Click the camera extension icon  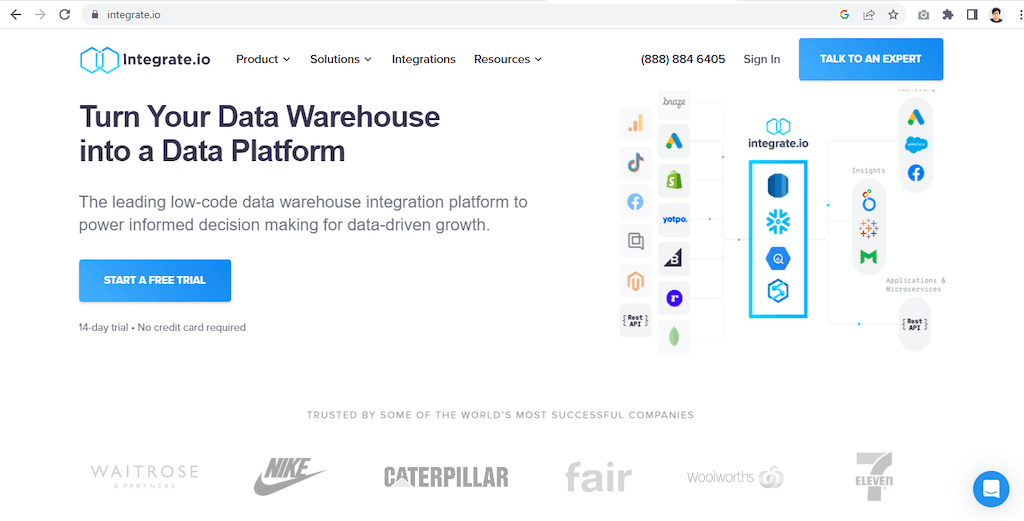pos(923,14)
